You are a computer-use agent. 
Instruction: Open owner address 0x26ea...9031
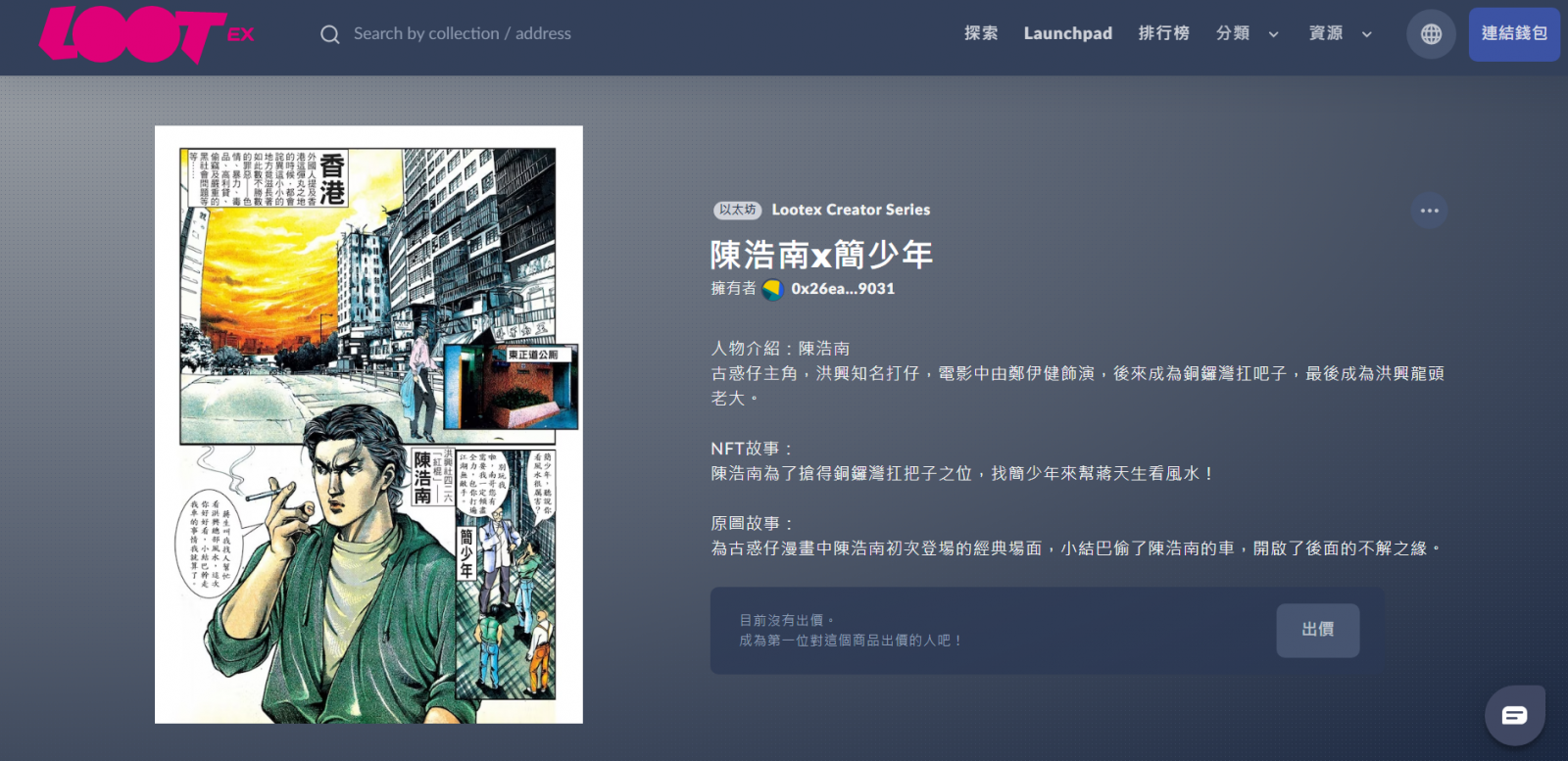pos(843,289)
